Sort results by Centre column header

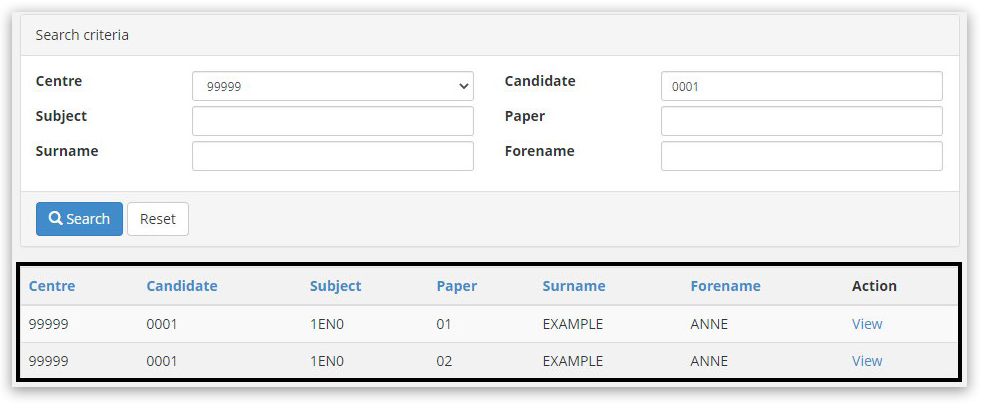pos(52,286)
